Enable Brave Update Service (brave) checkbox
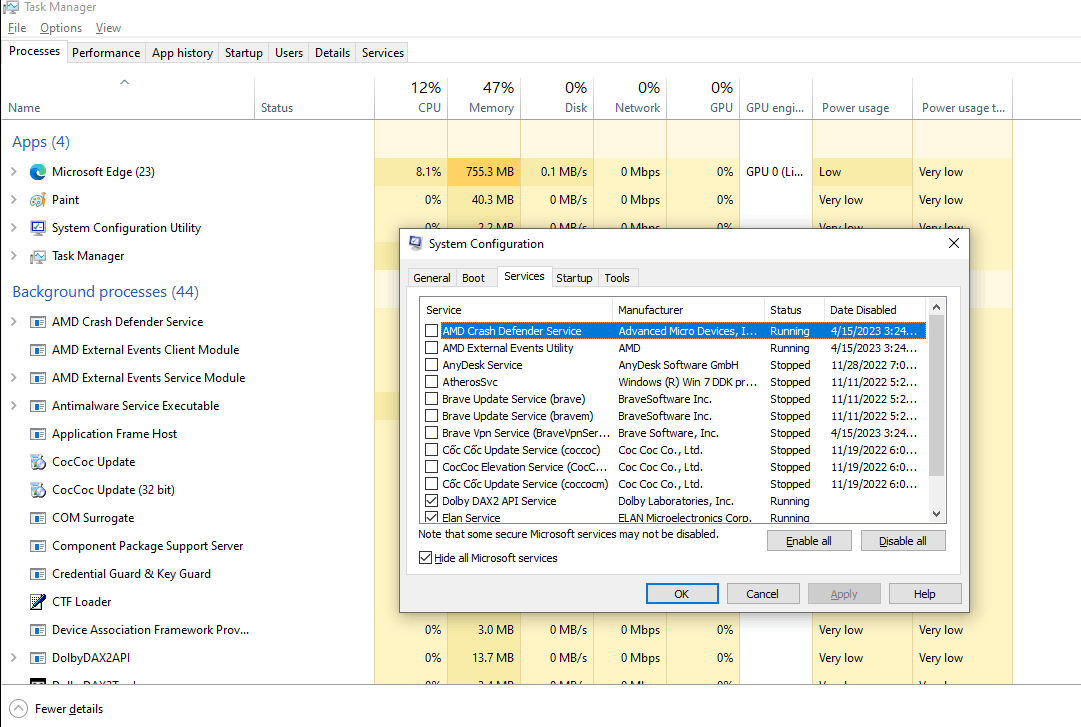The height and width of the screenshot is (727, 1081). tap(432, 399)
